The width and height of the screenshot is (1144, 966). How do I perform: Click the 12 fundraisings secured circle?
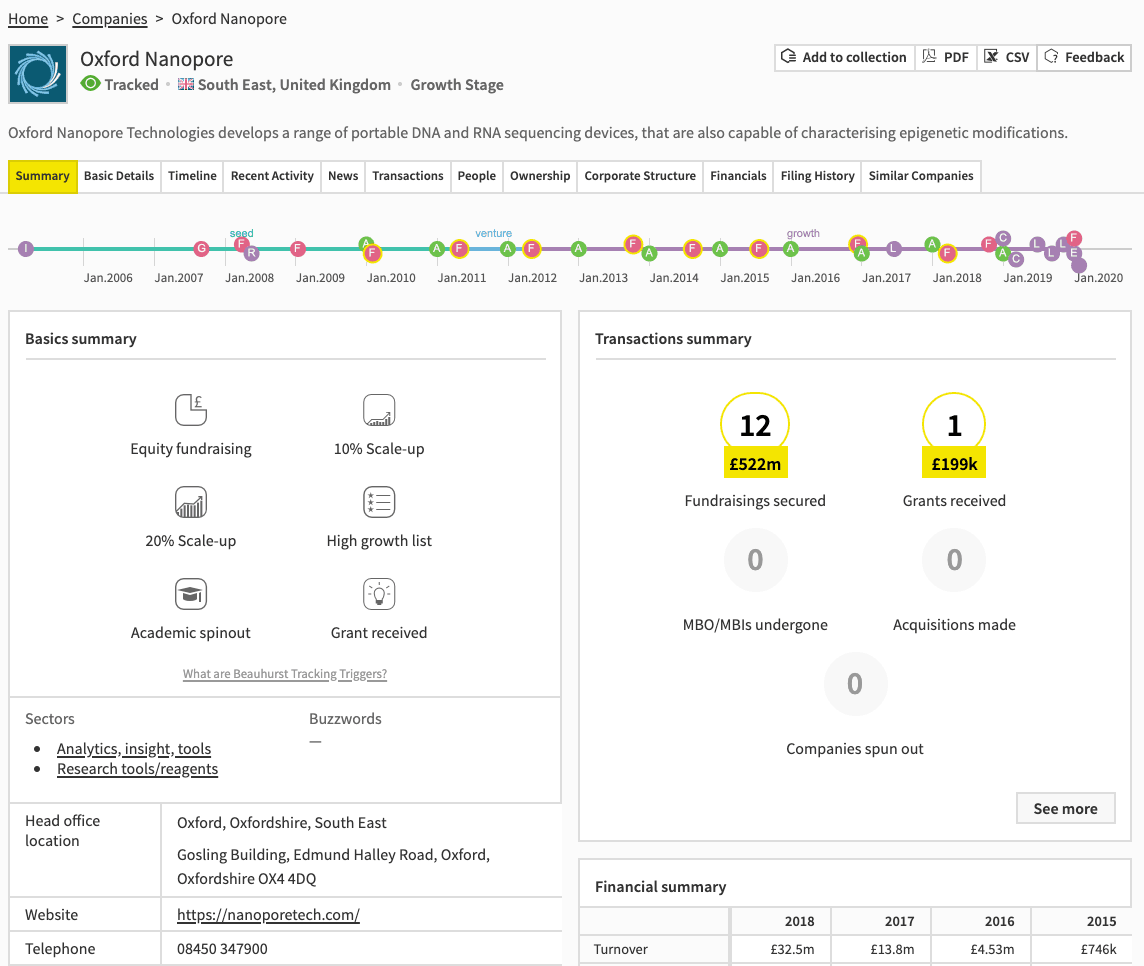[755, 423]
